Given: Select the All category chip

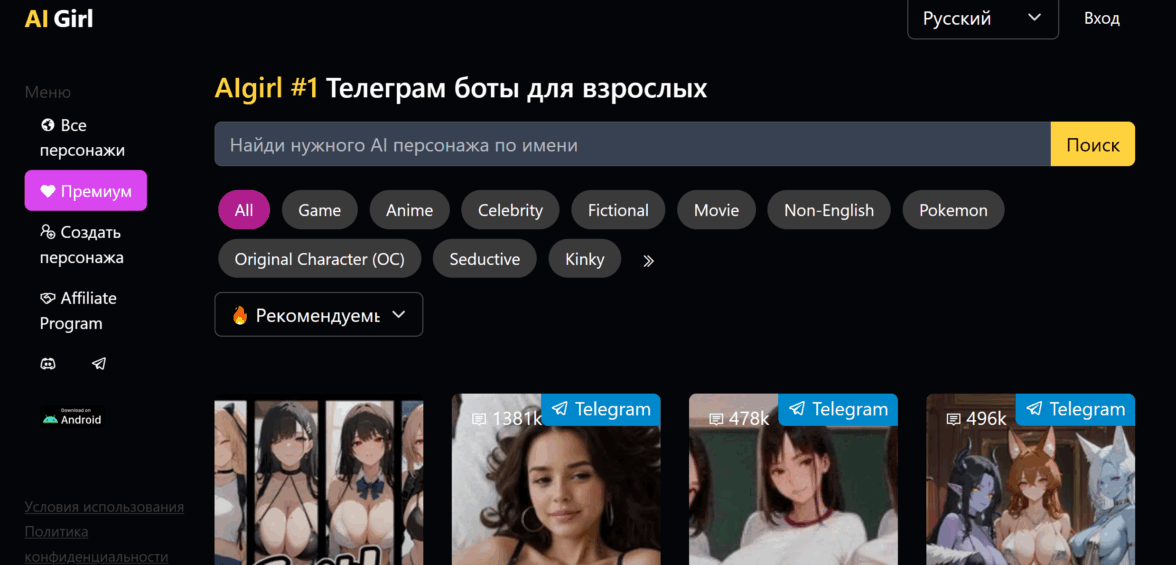Looking at the screenshot, I should point(244,210).
